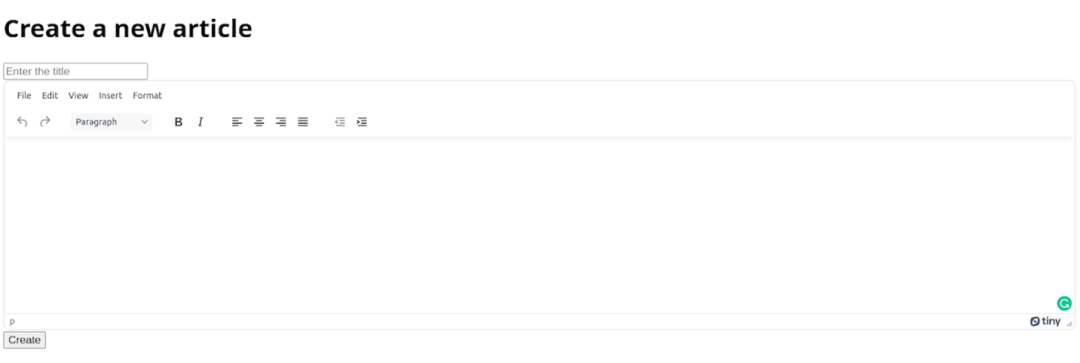Click the green Grammarly icon
1080x363 pixels.
[1064, 303]
